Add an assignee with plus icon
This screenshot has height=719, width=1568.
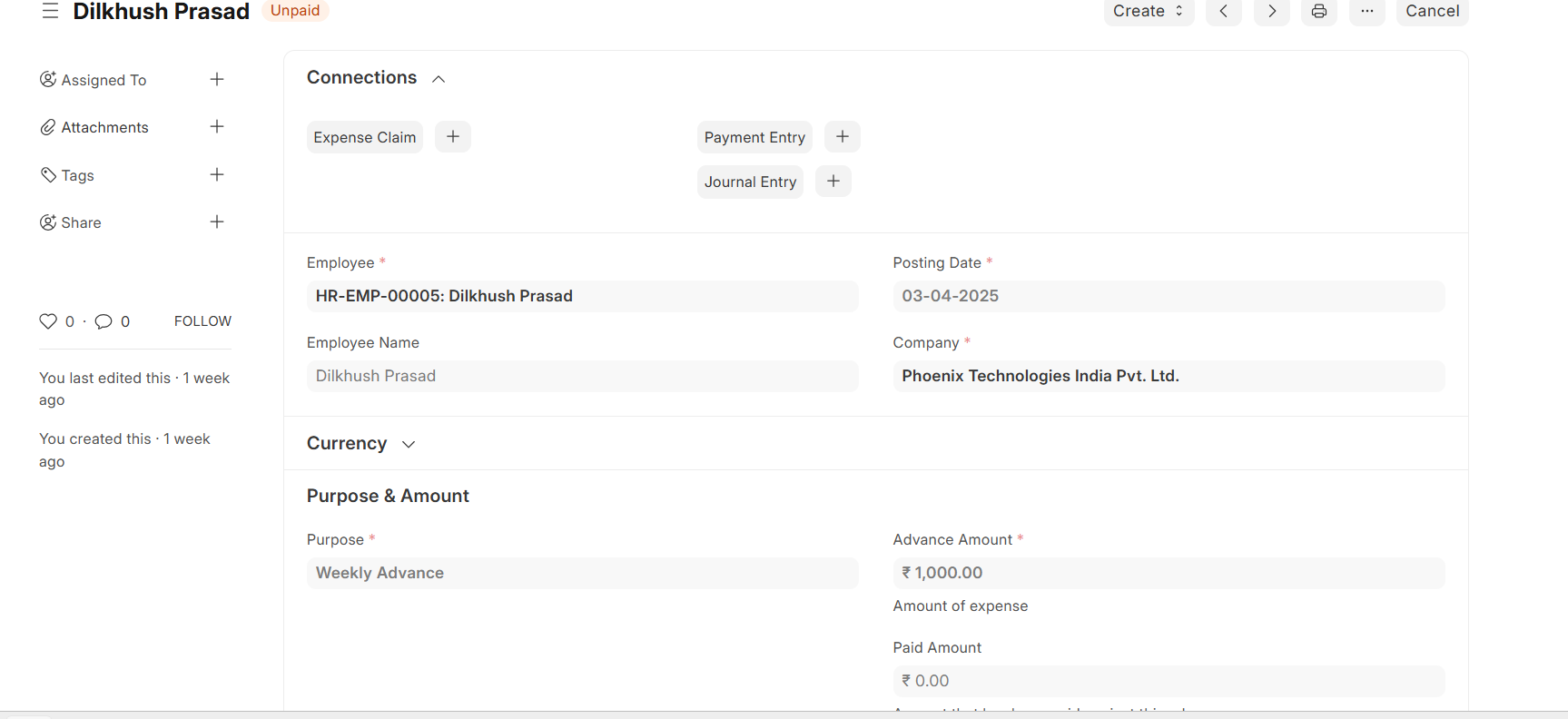tap(217, 80)
